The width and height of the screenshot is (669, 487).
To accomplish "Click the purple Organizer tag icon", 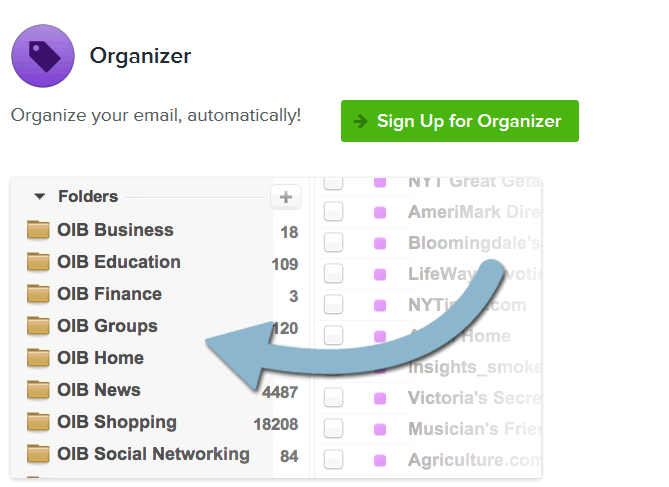I will coord(43,56).
